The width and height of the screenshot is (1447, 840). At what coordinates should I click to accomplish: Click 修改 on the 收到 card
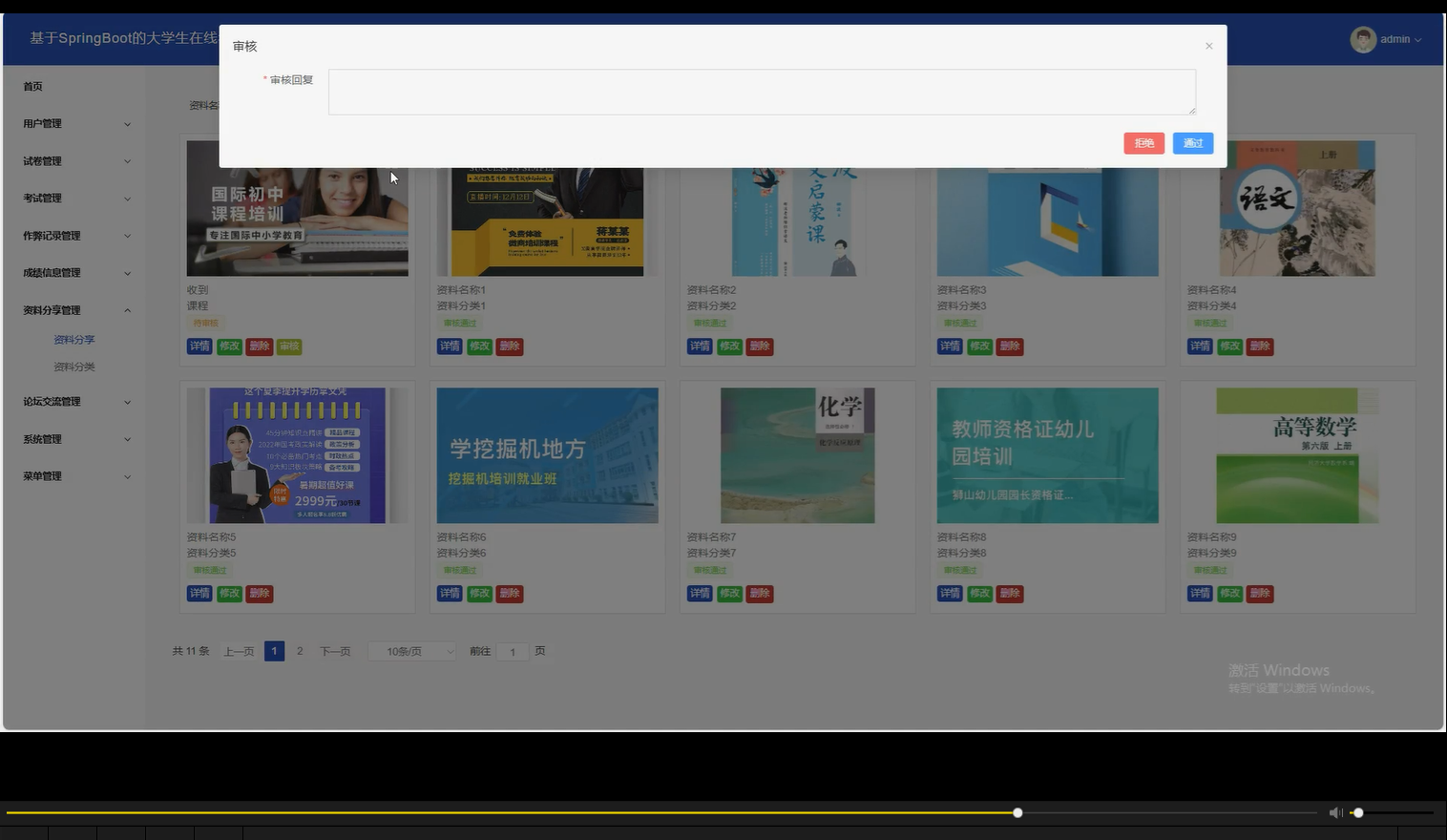pos(229,346)
